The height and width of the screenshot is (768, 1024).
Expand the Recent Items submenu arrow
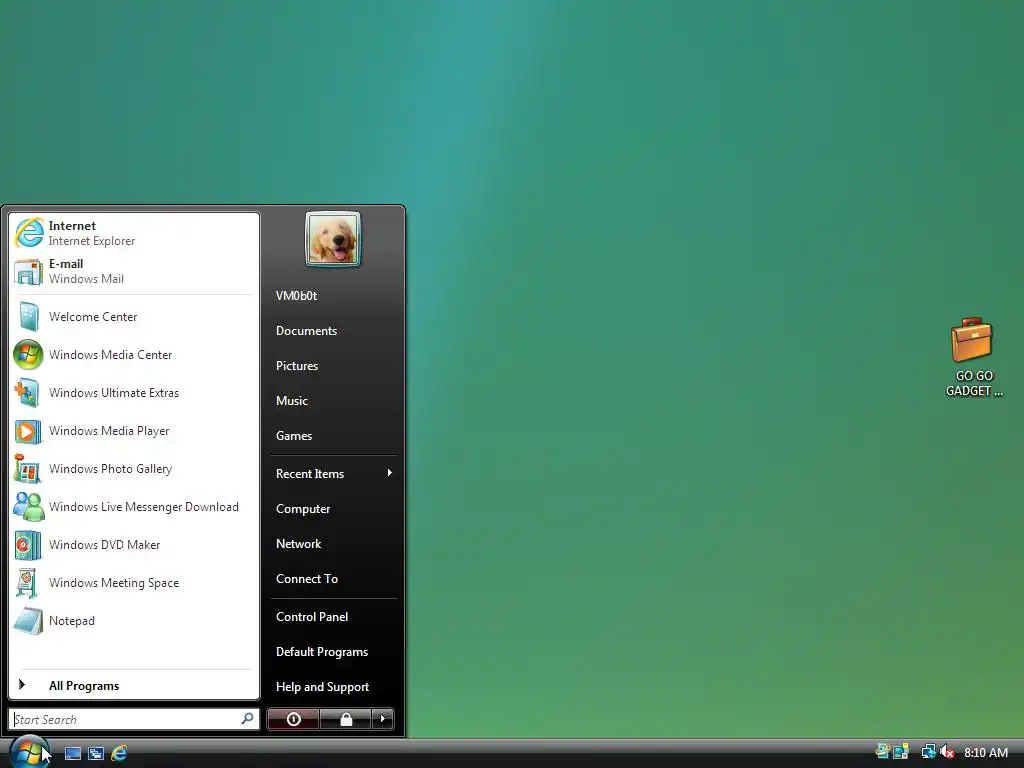390,473
